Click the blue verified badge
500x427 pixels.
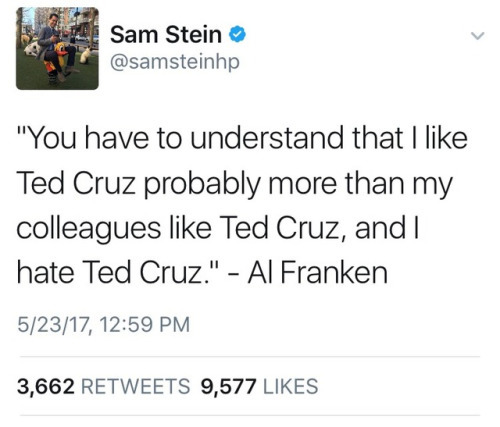(x=237, y=35)
